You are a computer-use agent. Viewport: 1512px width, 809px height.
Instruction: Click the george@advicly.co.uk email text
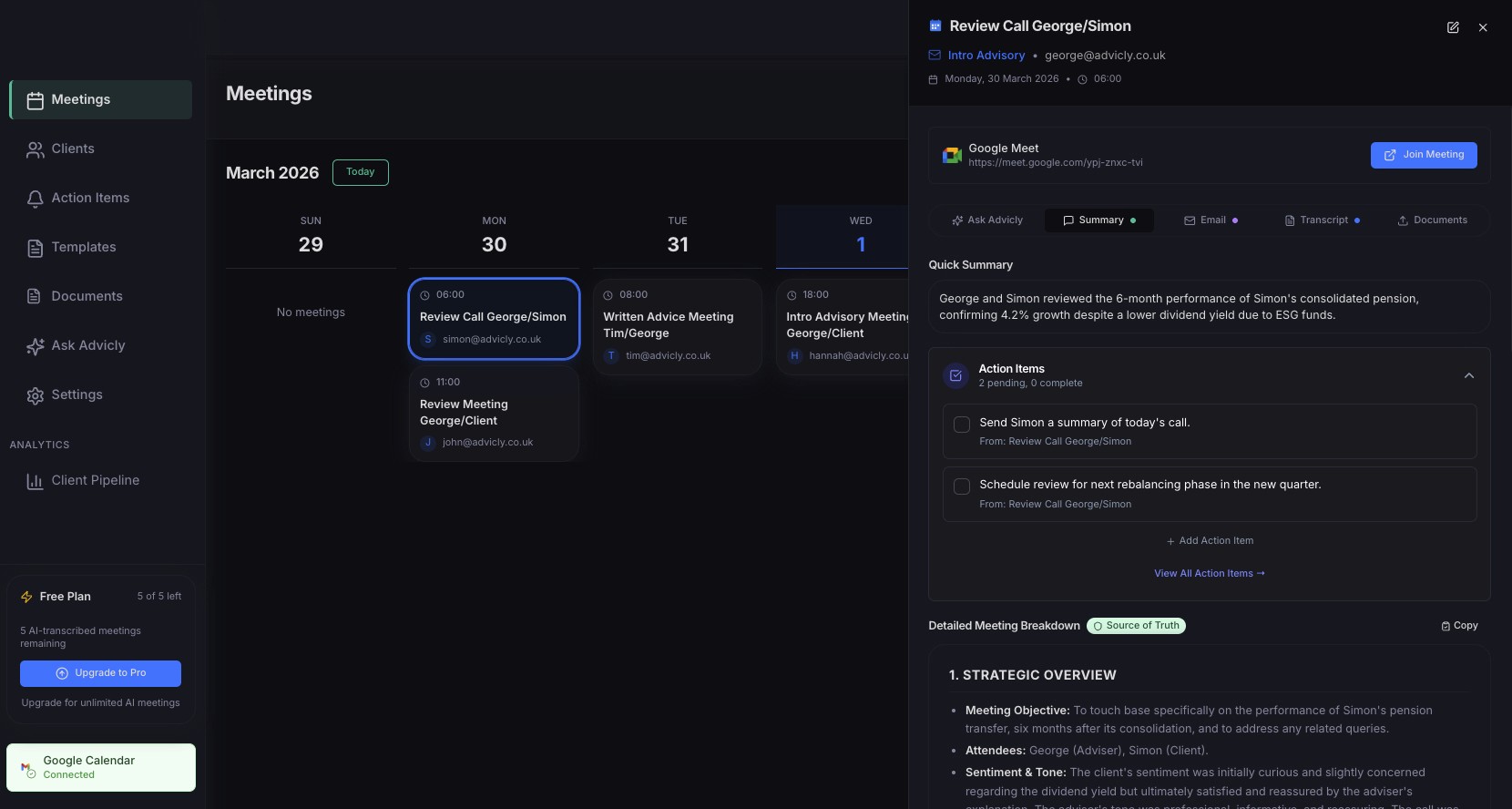point(1105,56)
